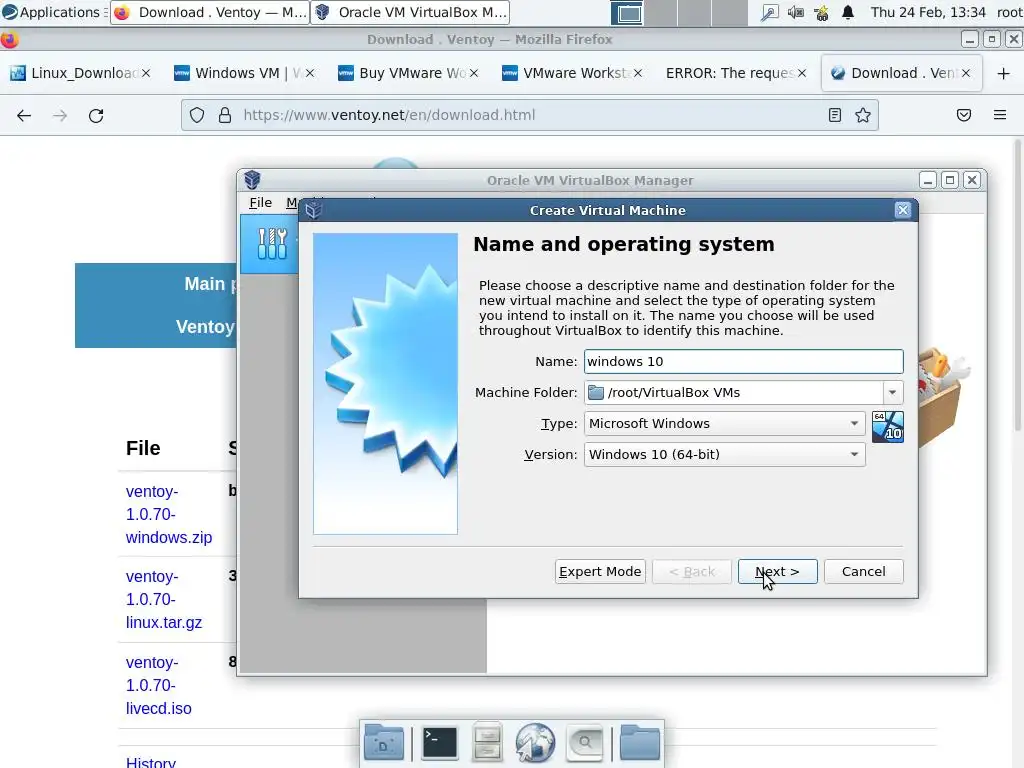The height and width of the screenshot is (768, 1024).
Task: Open ventoy-1.0.70-windows.zip link
Action: 168,515
